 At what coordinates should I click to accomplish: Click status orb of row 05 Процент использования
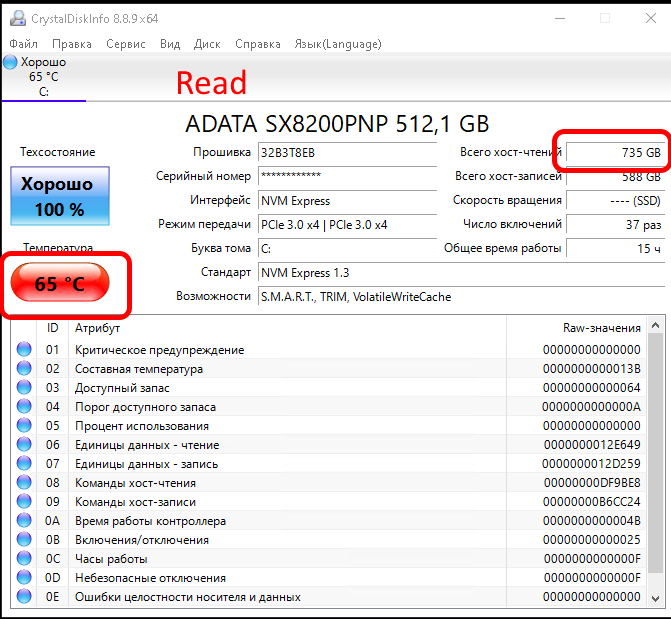[24, 425]
